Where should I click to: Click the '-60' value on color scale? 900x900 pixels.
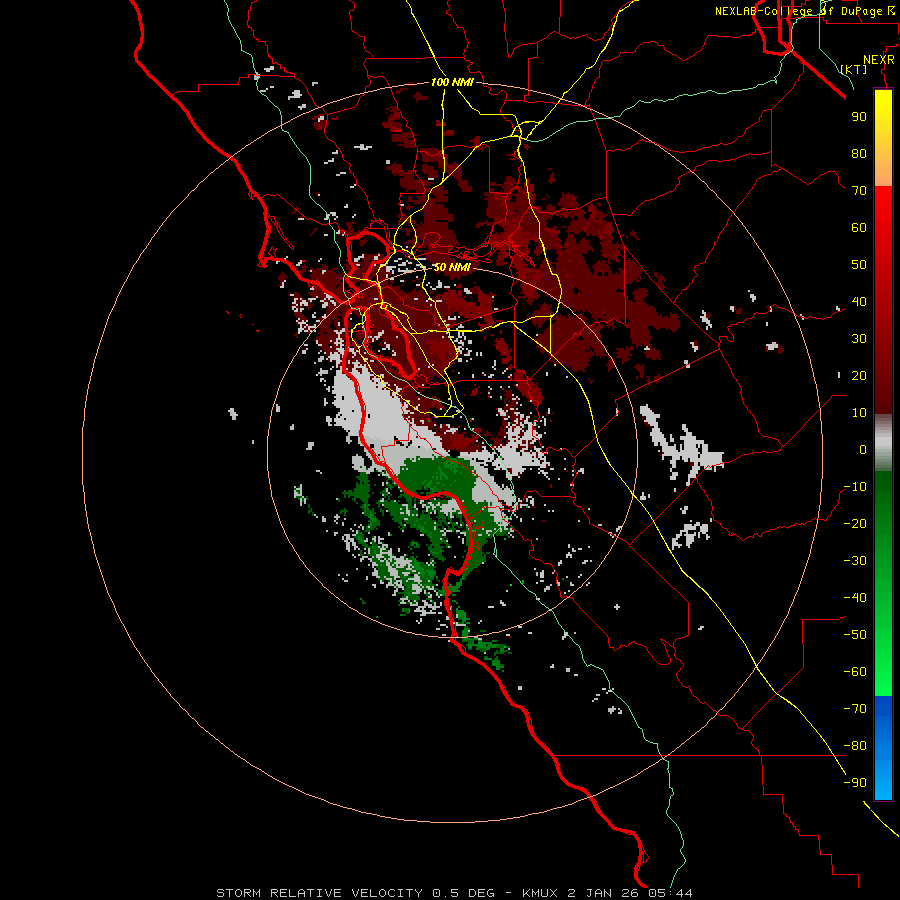point(855,672)
